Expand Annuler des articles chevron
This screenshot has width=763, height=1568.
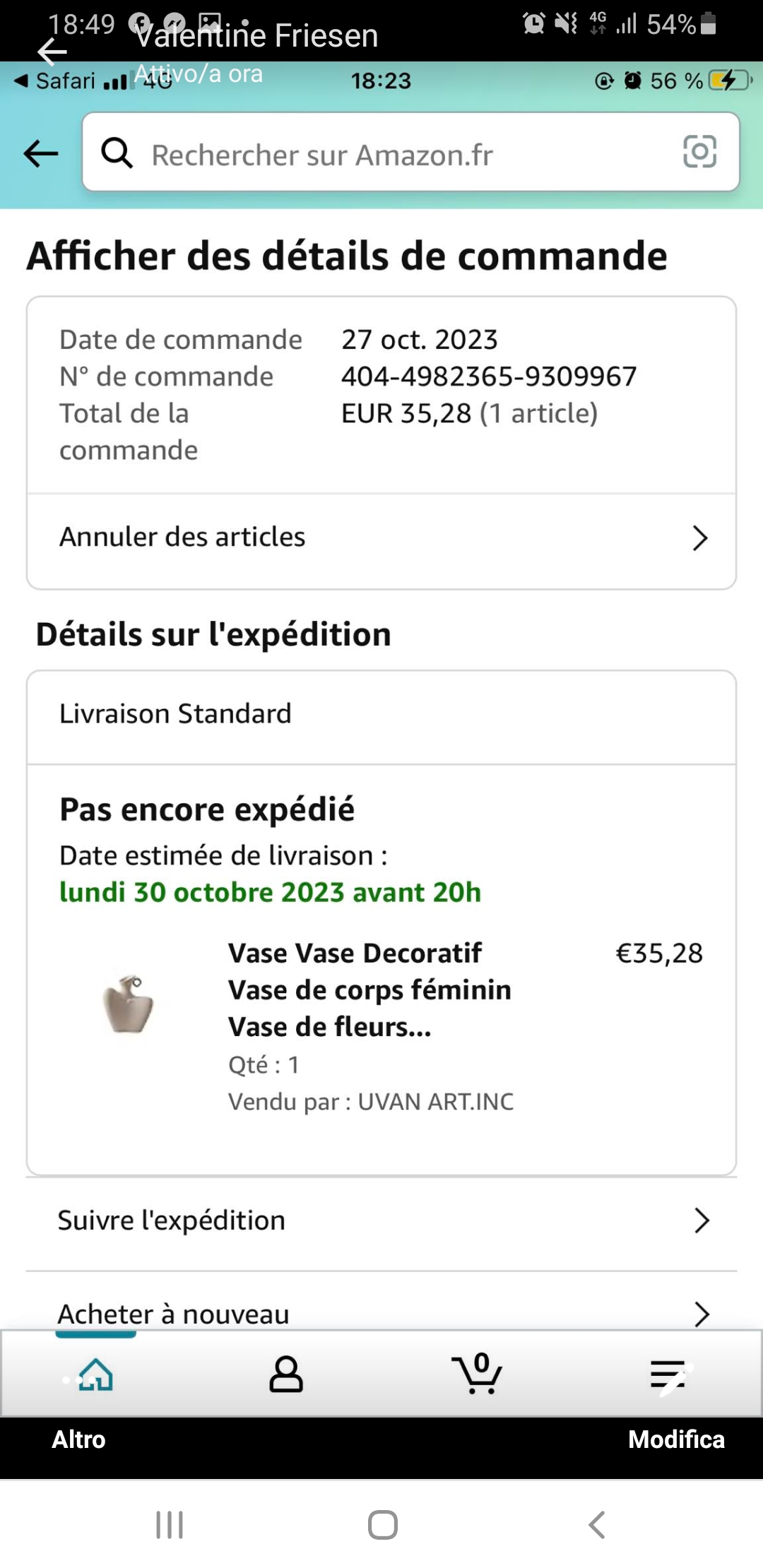coord(699,538)
